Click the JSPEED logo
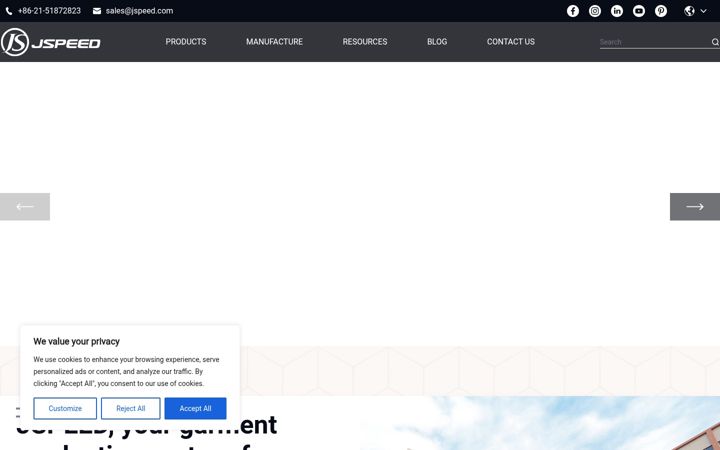This screenshot has height=450, width=720. coord(51,42)
